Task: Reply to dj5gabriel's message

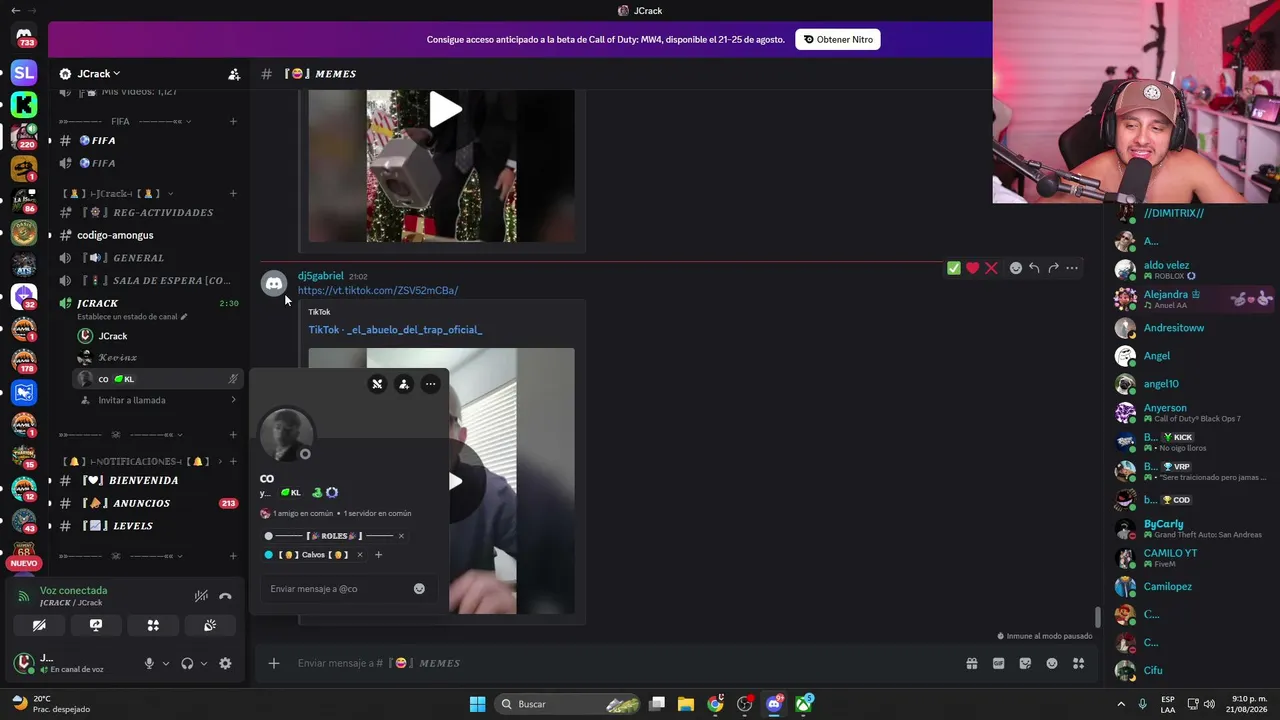Action: point(1034,268)
